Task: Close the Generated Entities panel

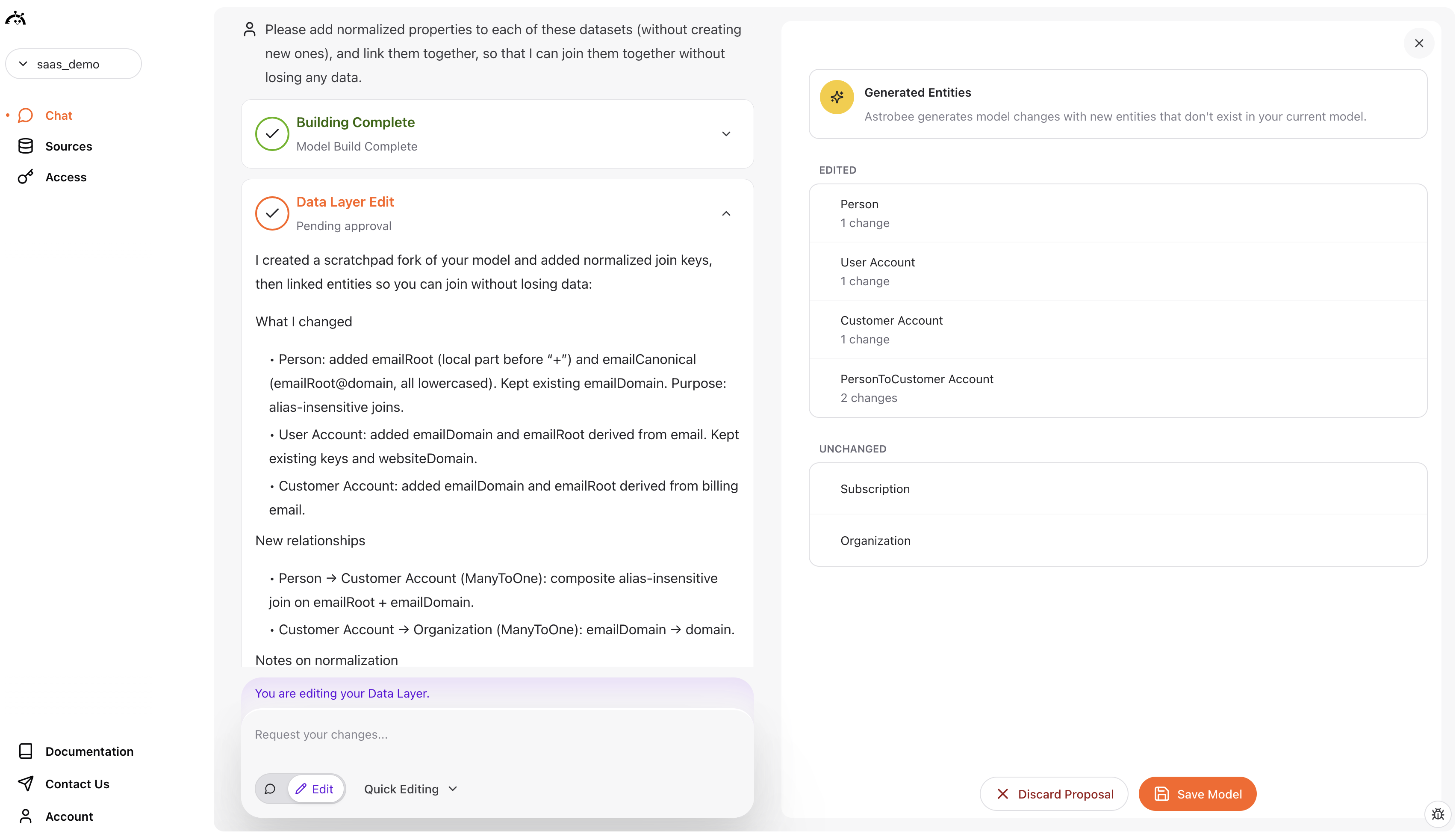Action: [x=1419, y=43]
